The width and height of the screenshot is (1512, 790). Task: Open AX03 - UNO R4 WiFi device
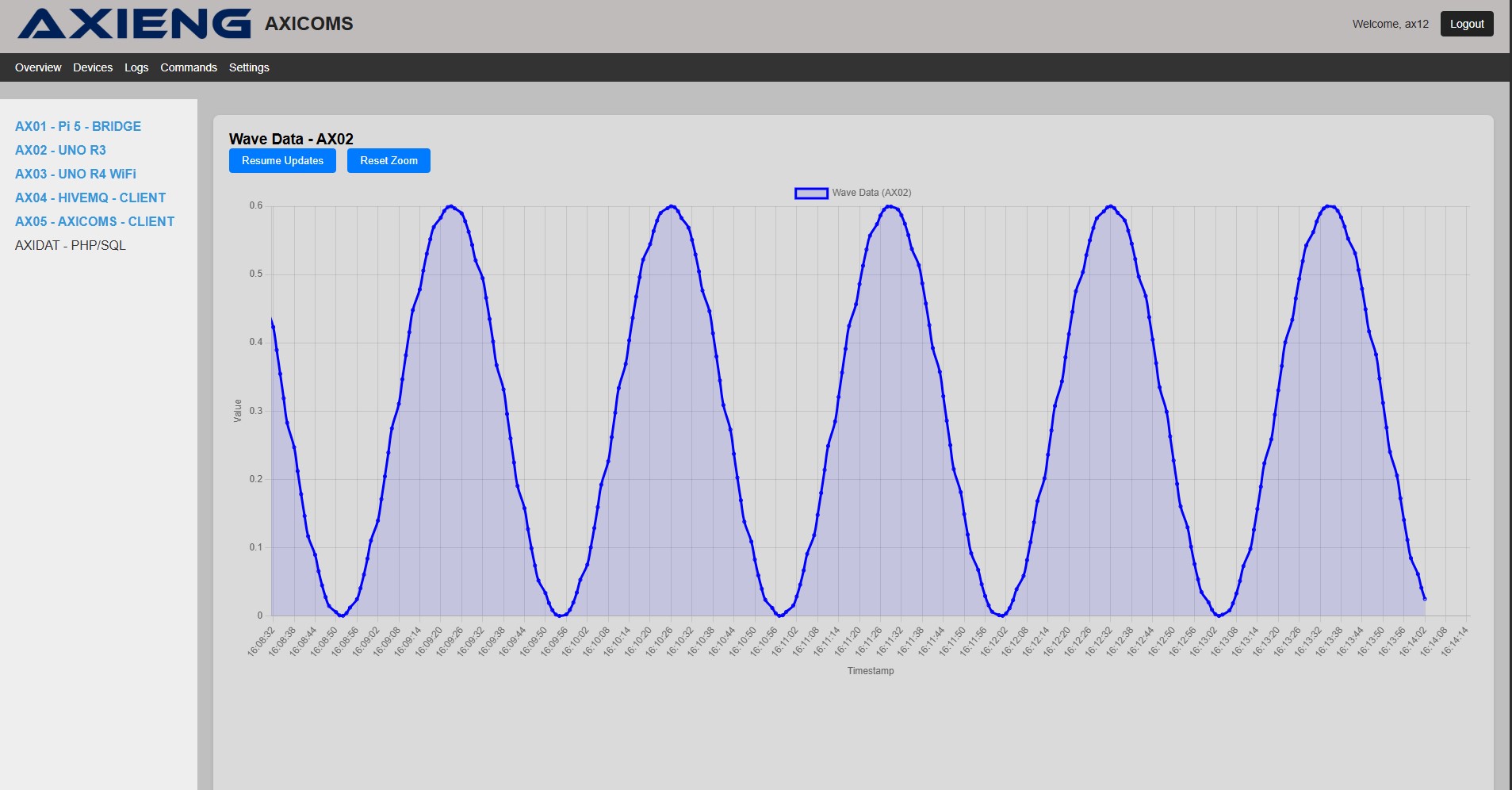tap(75, 174)
